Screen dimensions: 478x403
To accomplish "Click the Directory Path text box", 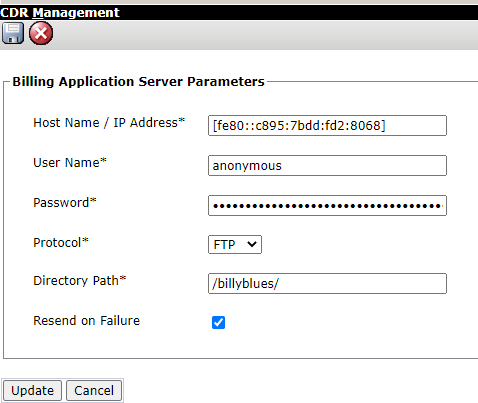I will coord(327,284).
